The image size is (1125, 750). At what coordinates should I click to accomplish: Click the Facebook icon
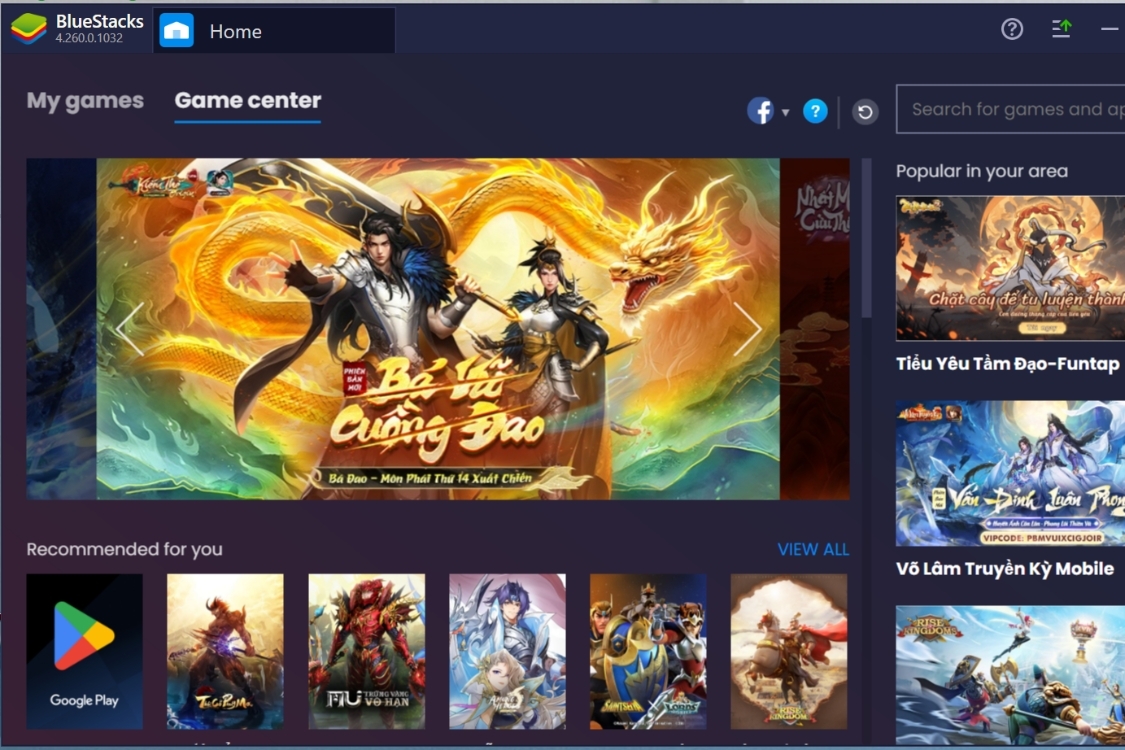tap(761, 111)
